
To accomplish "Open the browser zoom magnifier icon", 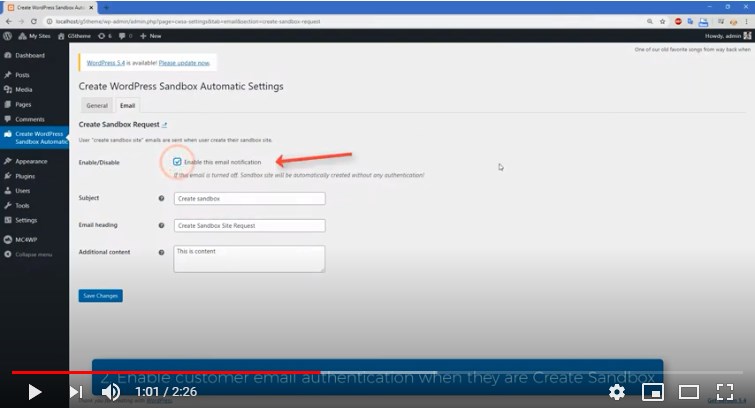I will [x=650, y=22].
